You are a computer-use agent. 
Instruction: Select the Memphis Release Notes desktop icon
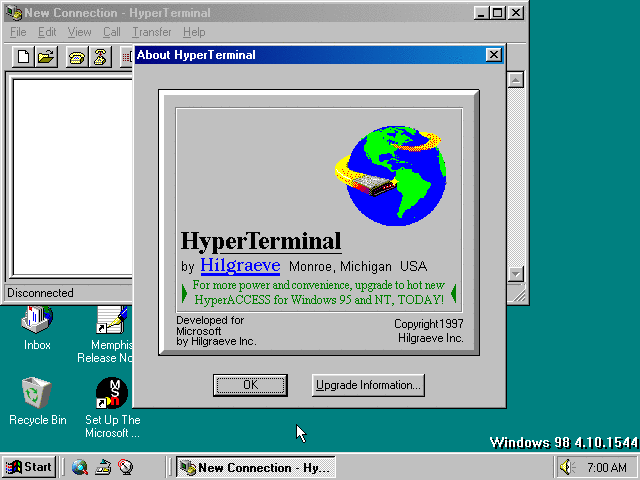coord(109,335)
